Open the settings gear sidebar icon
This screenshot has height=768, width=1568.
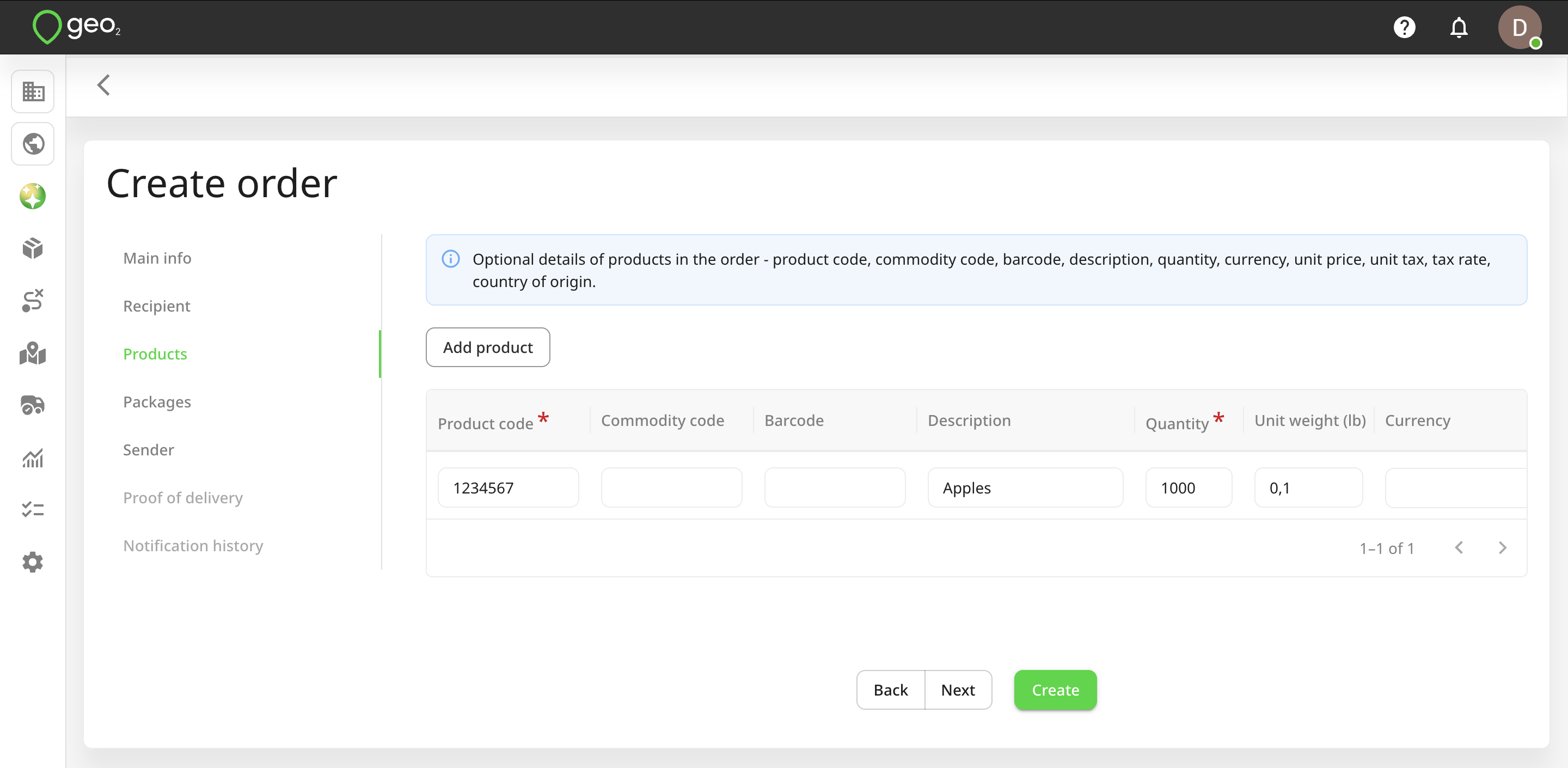coord(33,562)
